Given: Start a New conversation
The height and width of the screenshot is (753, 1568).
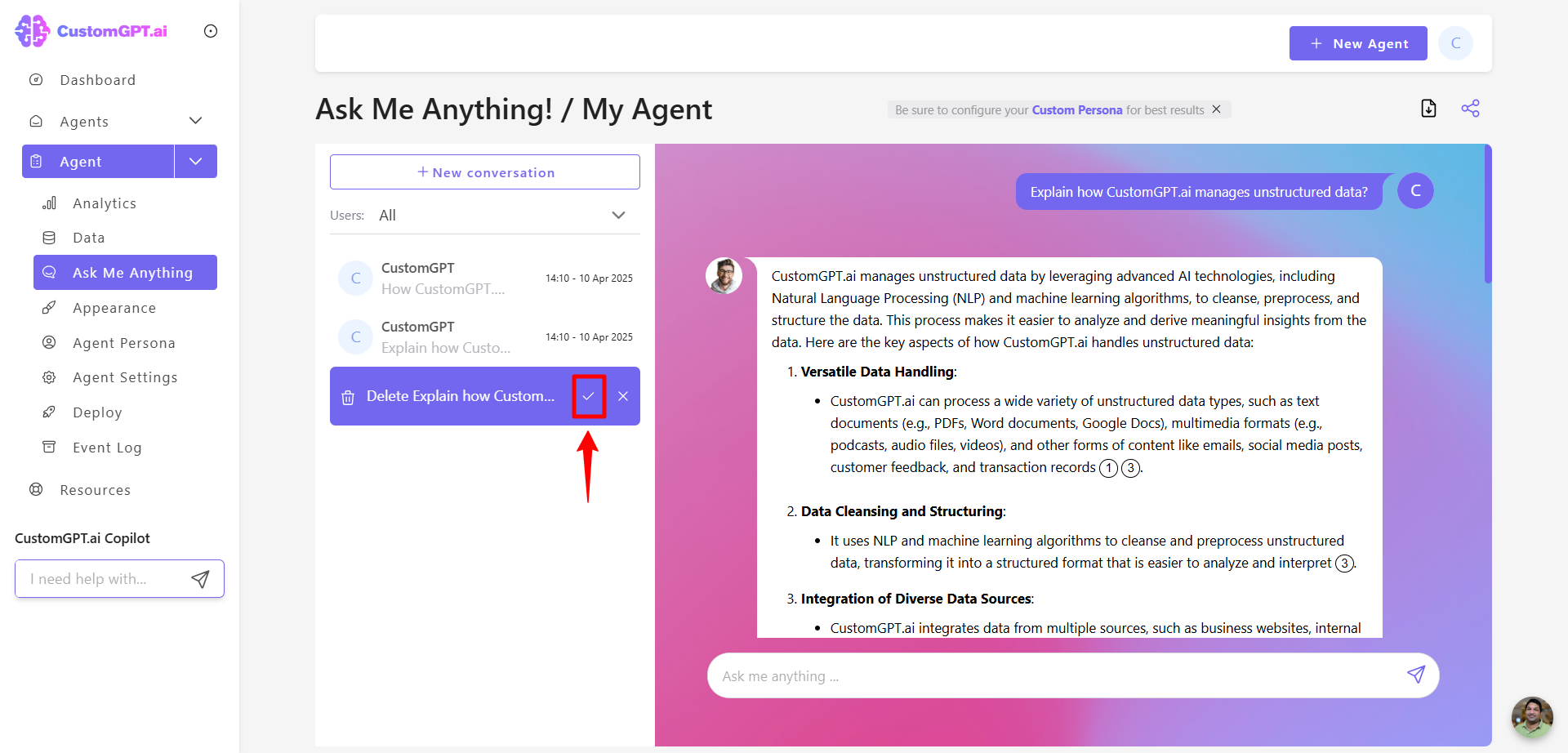Looking at the screenshot, I should pyautogui.click(x=485, y=172).
